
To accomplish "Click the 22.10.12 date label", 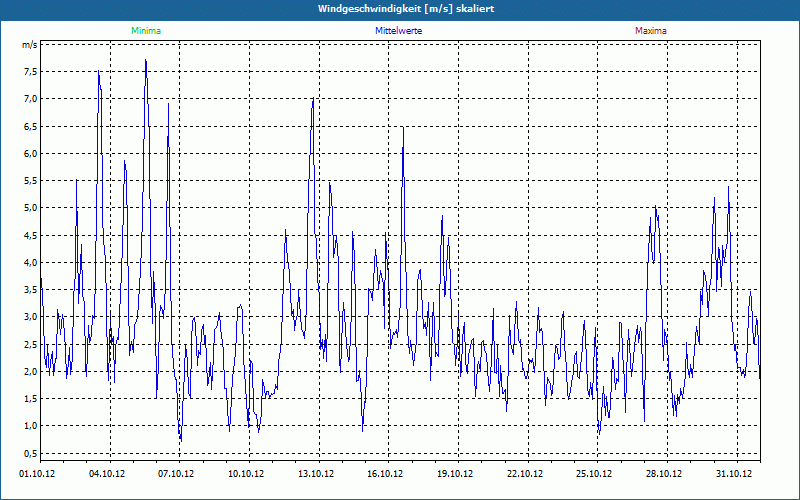I will click(525, 474).
